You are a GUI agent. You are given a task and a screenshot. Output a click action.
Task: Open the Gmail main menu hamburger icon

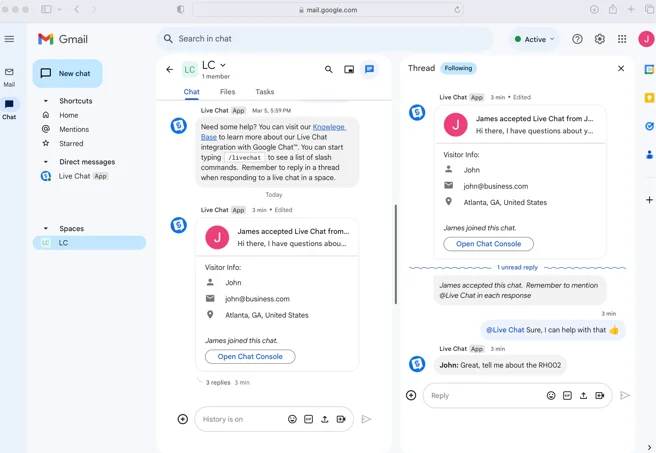[x=10, y=39]
